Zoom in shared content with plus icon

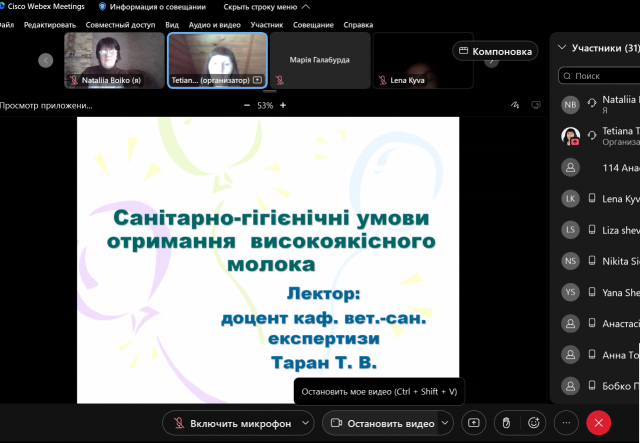coord(284,105)
